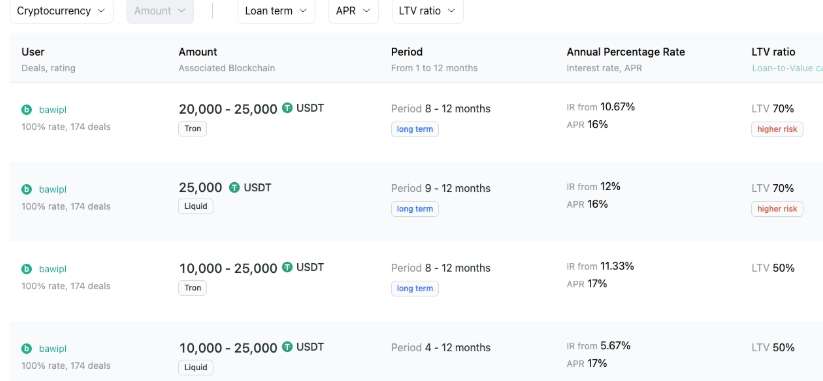823x381 pixels.
Task: Click Tether icon in the Period 4 - 12 months row
Action: pos(287,346)
